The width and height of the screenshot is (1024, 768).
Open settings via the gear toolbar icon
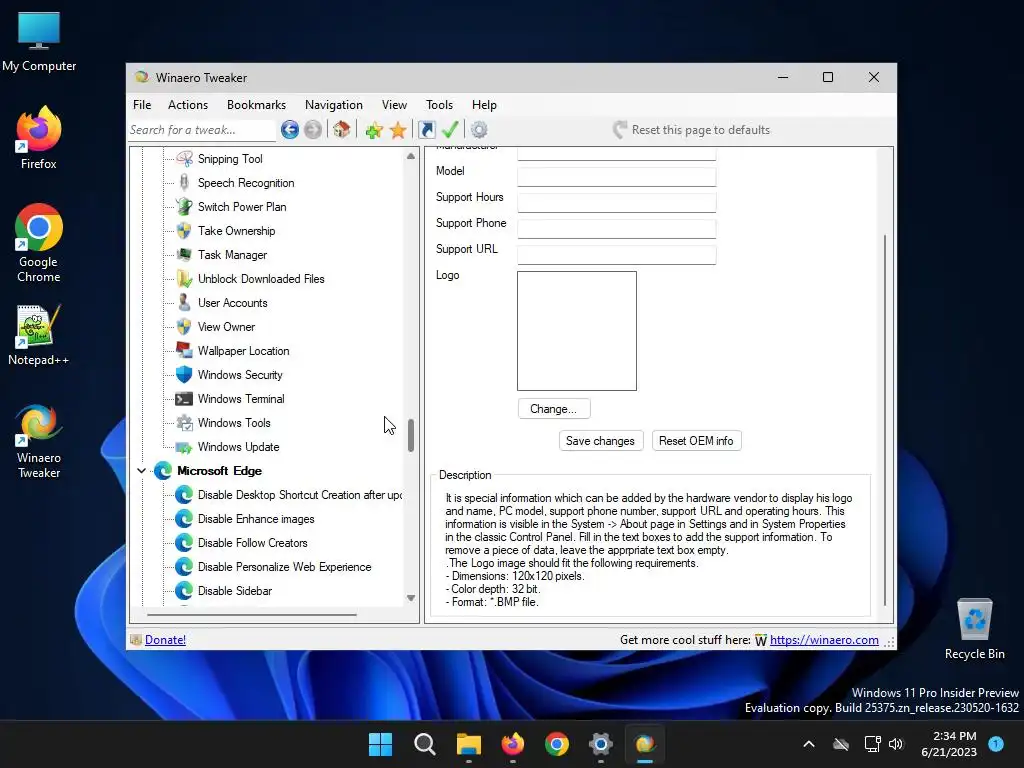(x=479, y=130)
